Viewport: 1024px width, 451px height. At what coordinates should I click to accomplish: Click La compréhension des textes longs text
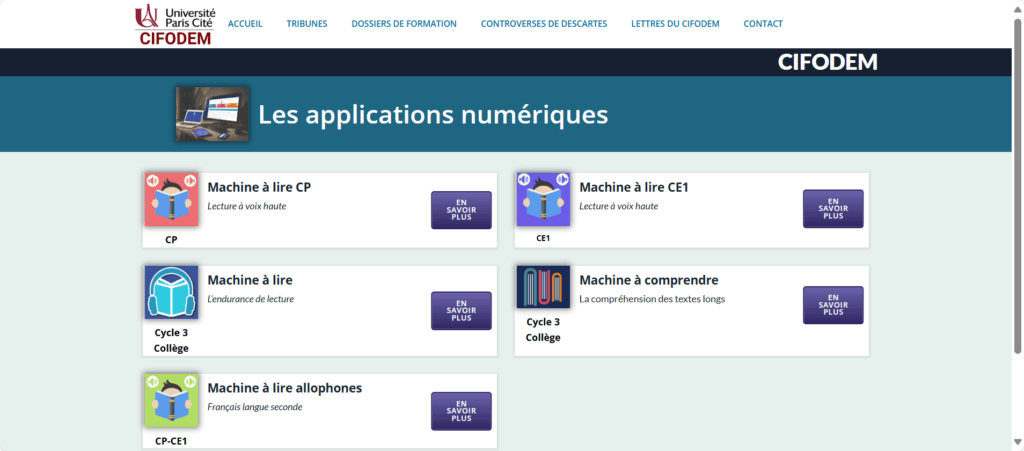pos(652,300)
